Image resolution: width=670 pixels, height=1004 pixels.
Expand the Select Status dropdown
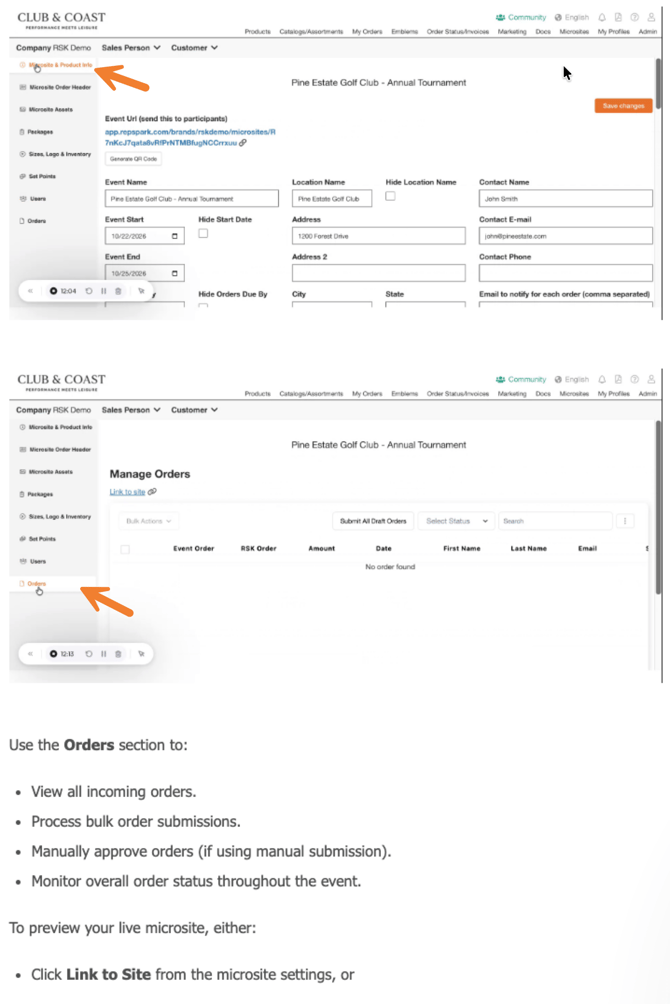(456, 521)
